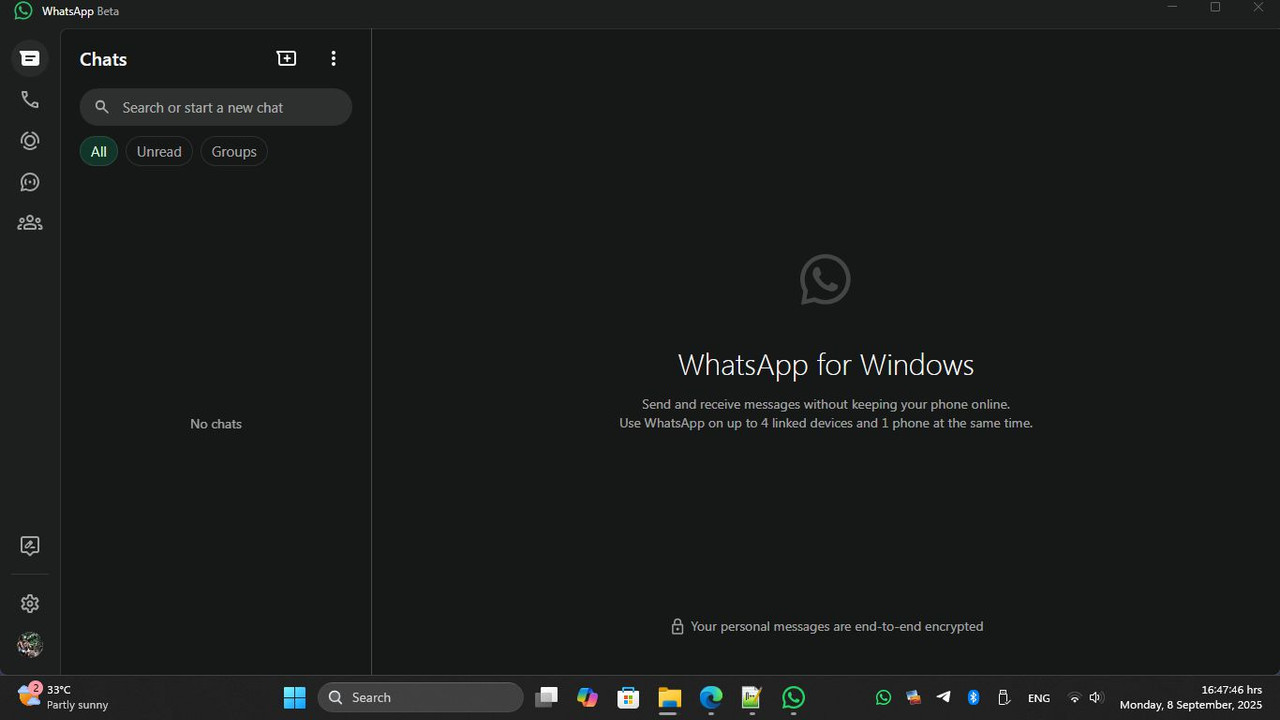1280x720 pixels.
Task: Launch Copilot from taskbar
Action: coord(587,697)
